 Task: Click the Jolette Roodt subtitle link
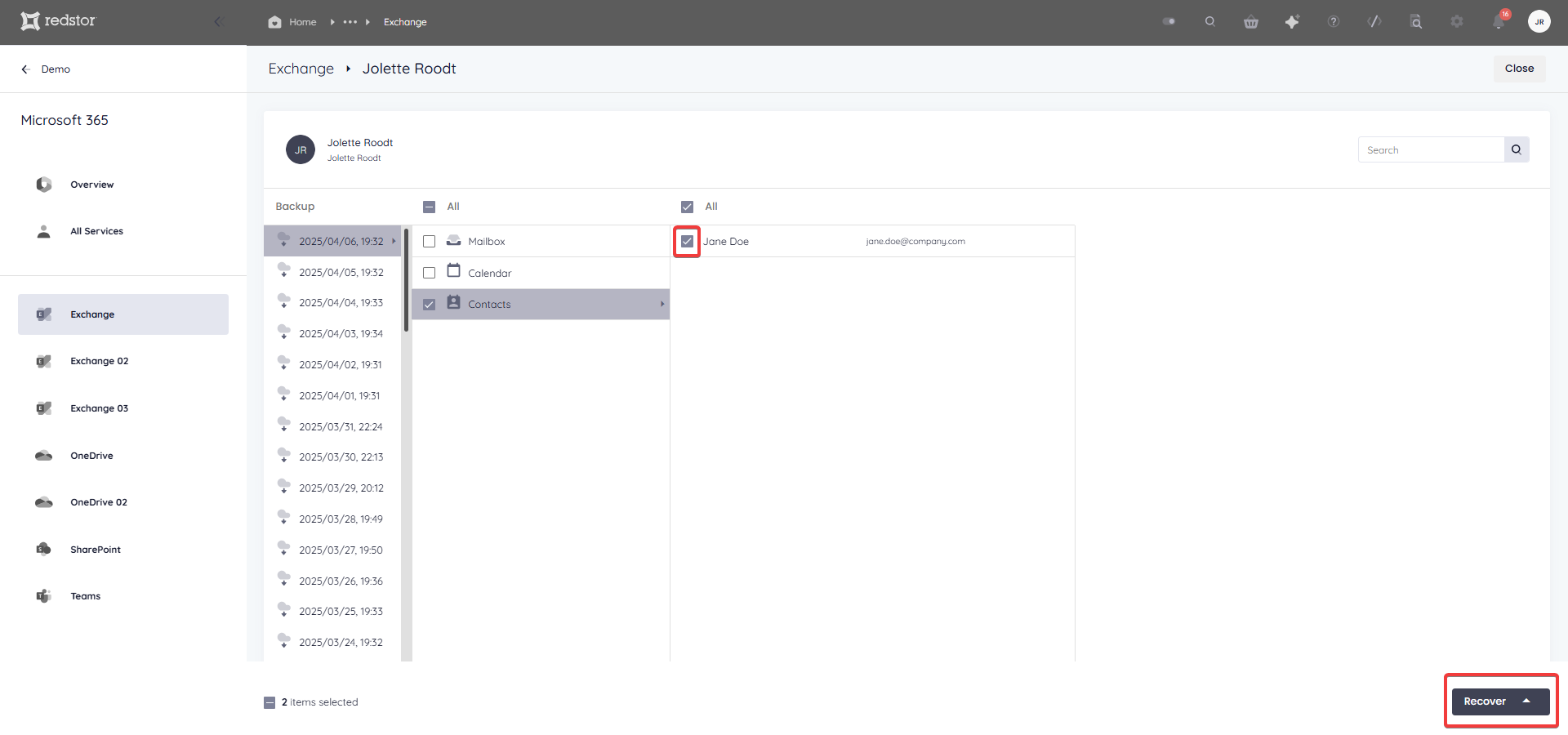[354, 158]
